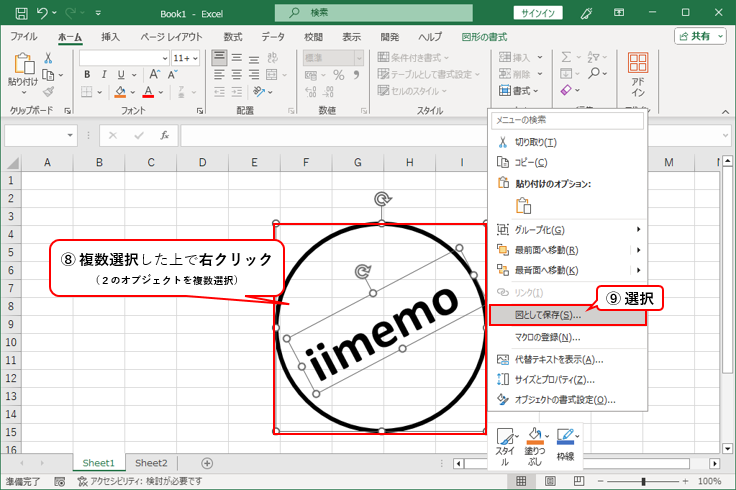The image size is (736, 490).
Task: Click the increase indent icon
Action: click(236, 92)
